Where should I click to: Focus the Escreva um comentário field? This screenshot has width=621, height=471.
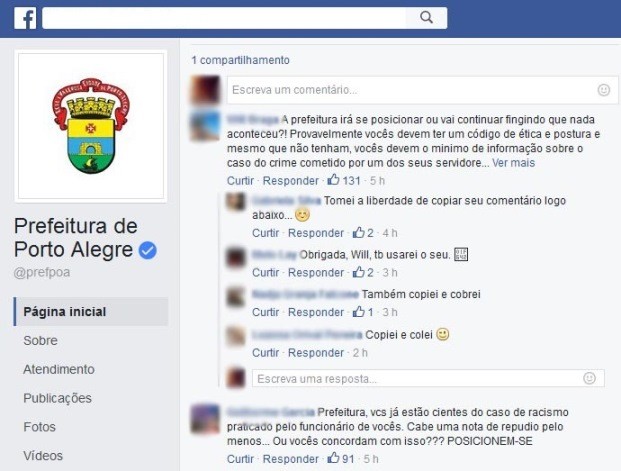pos(423,90)
